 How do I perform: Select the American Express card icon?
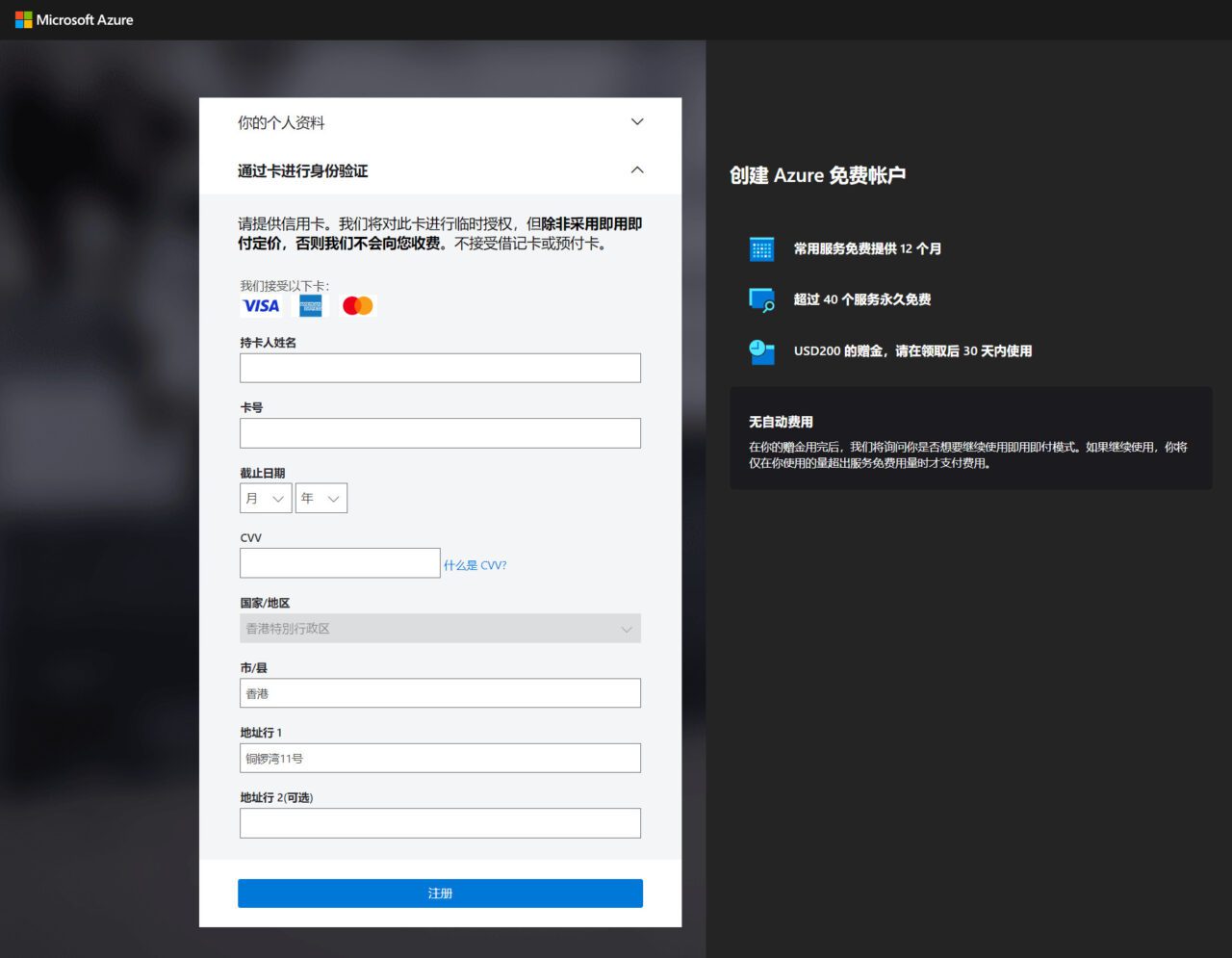pos(310,305)
